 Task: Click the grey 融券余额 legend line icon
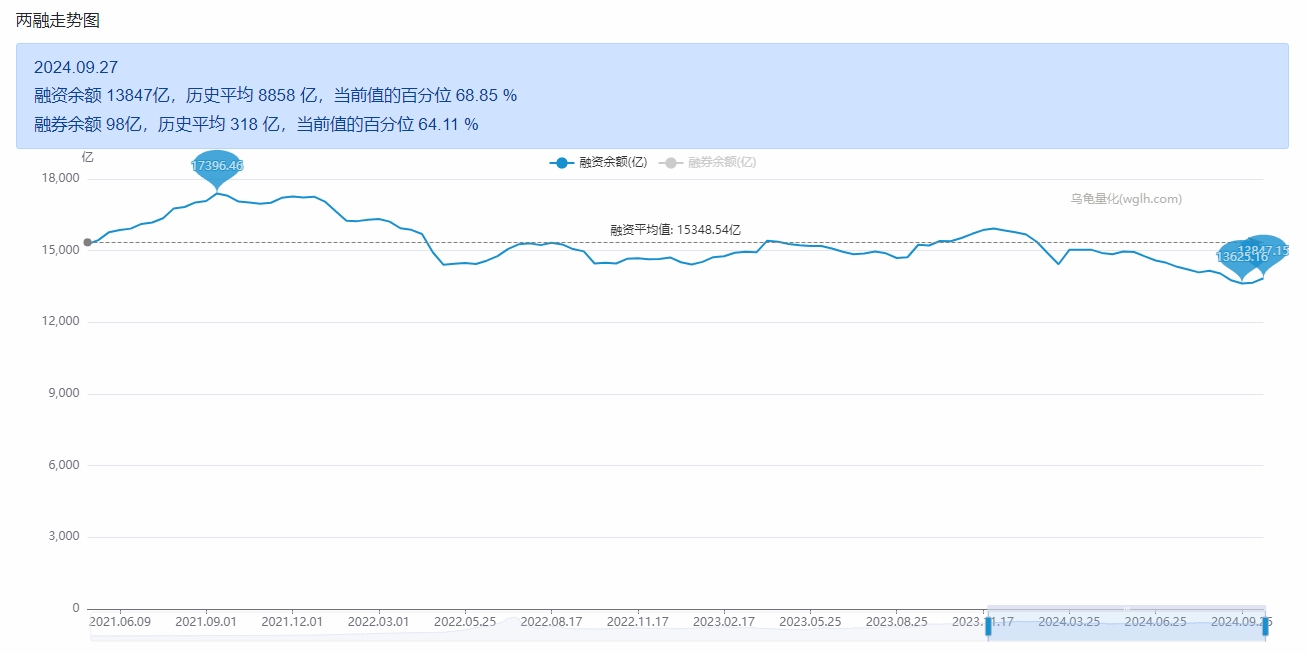pyautogui.click(x=670, y=162)
